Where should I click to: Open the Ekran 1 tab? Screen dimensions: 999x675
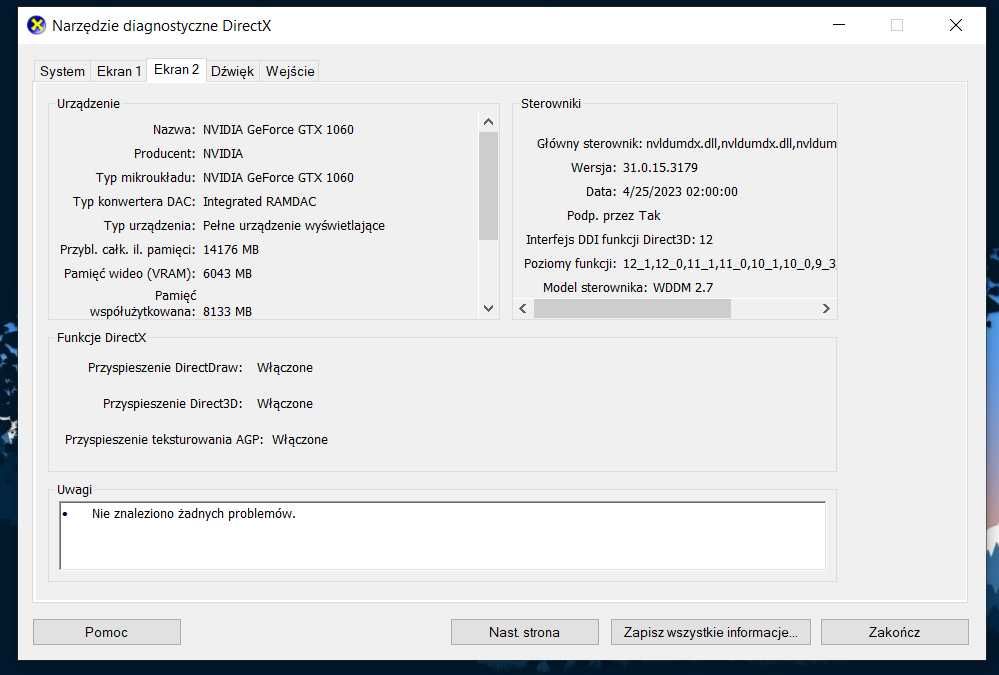point(119,71)
